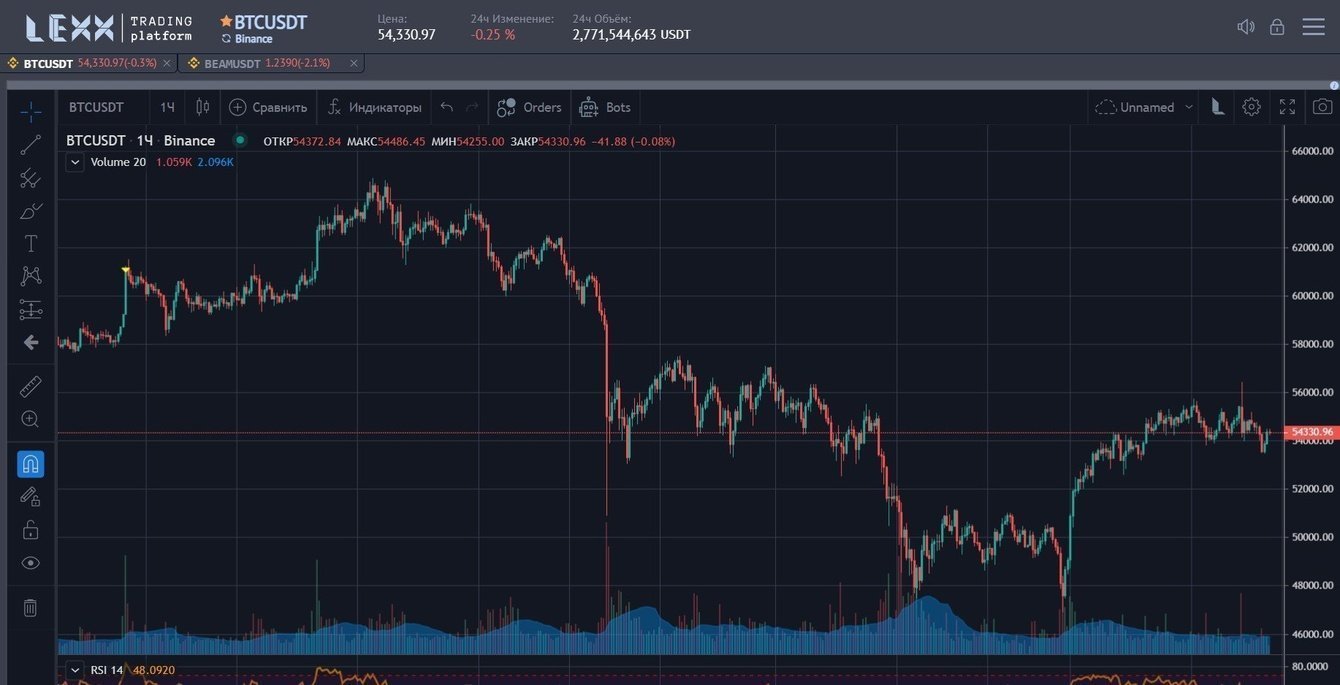This screenshot has height=685, width=1340.
Task: Open chart settings gear
Action: 1251,107
